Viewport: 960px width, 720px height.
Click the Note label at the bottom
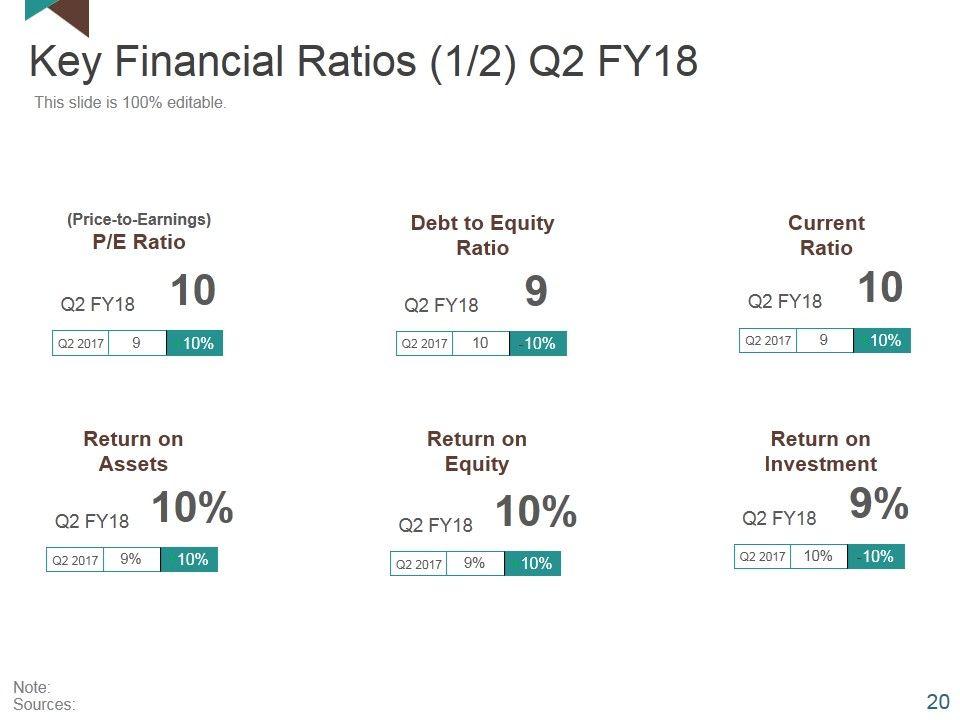click(31, 687)
